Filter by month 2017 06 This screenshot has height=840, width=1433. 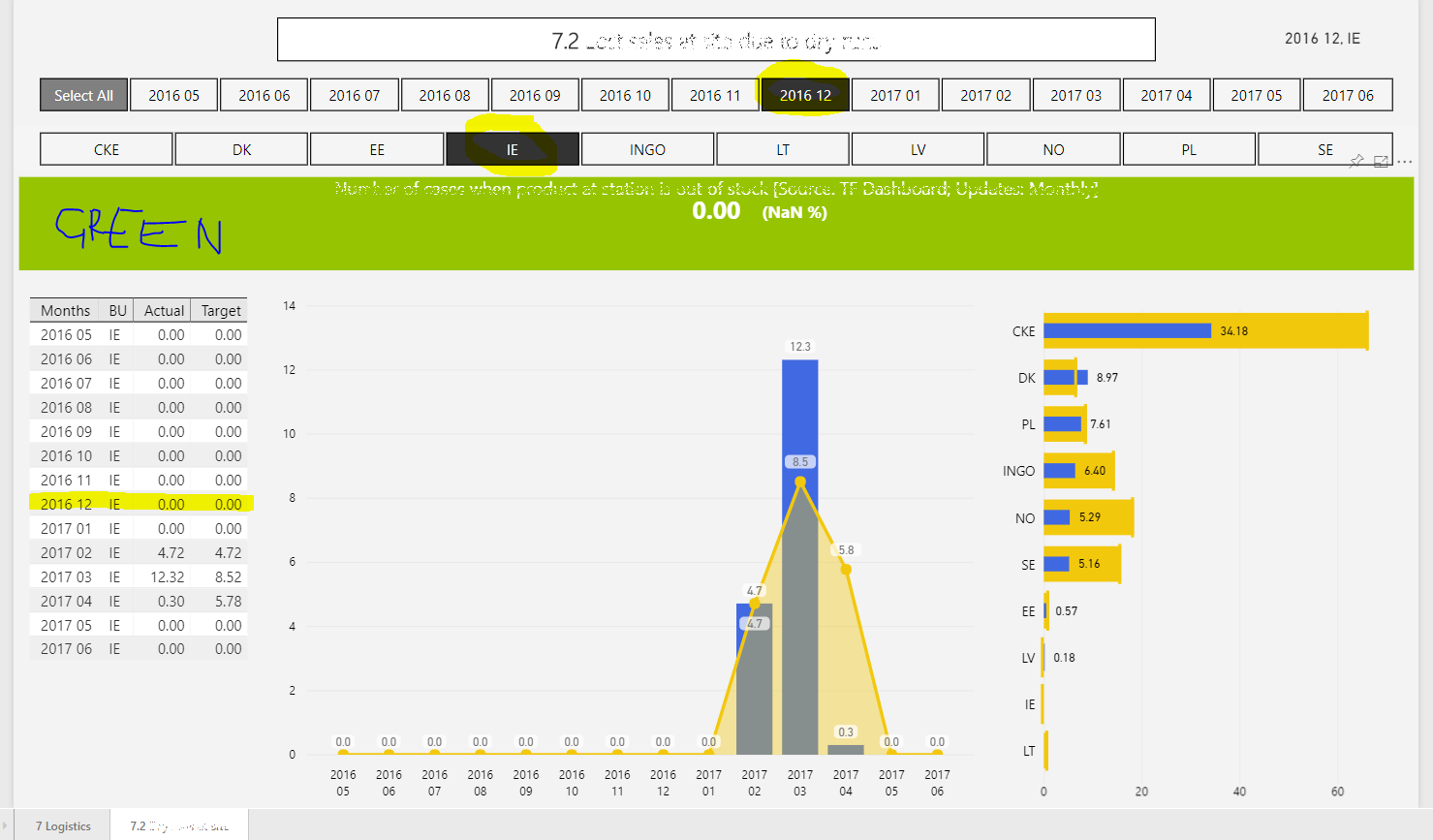(x=1348, y=95)
